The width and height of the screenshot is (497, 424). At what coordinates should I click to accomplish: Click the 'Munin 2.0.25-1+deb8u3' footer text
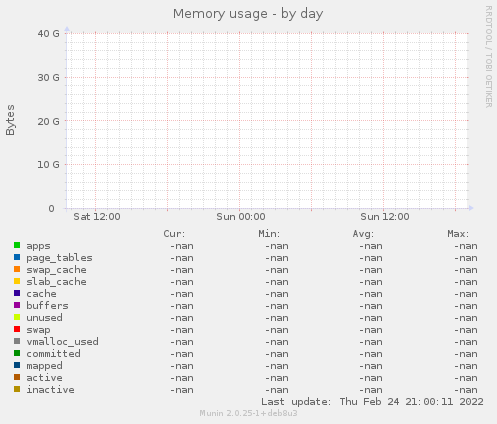click(x=248, y=413)
